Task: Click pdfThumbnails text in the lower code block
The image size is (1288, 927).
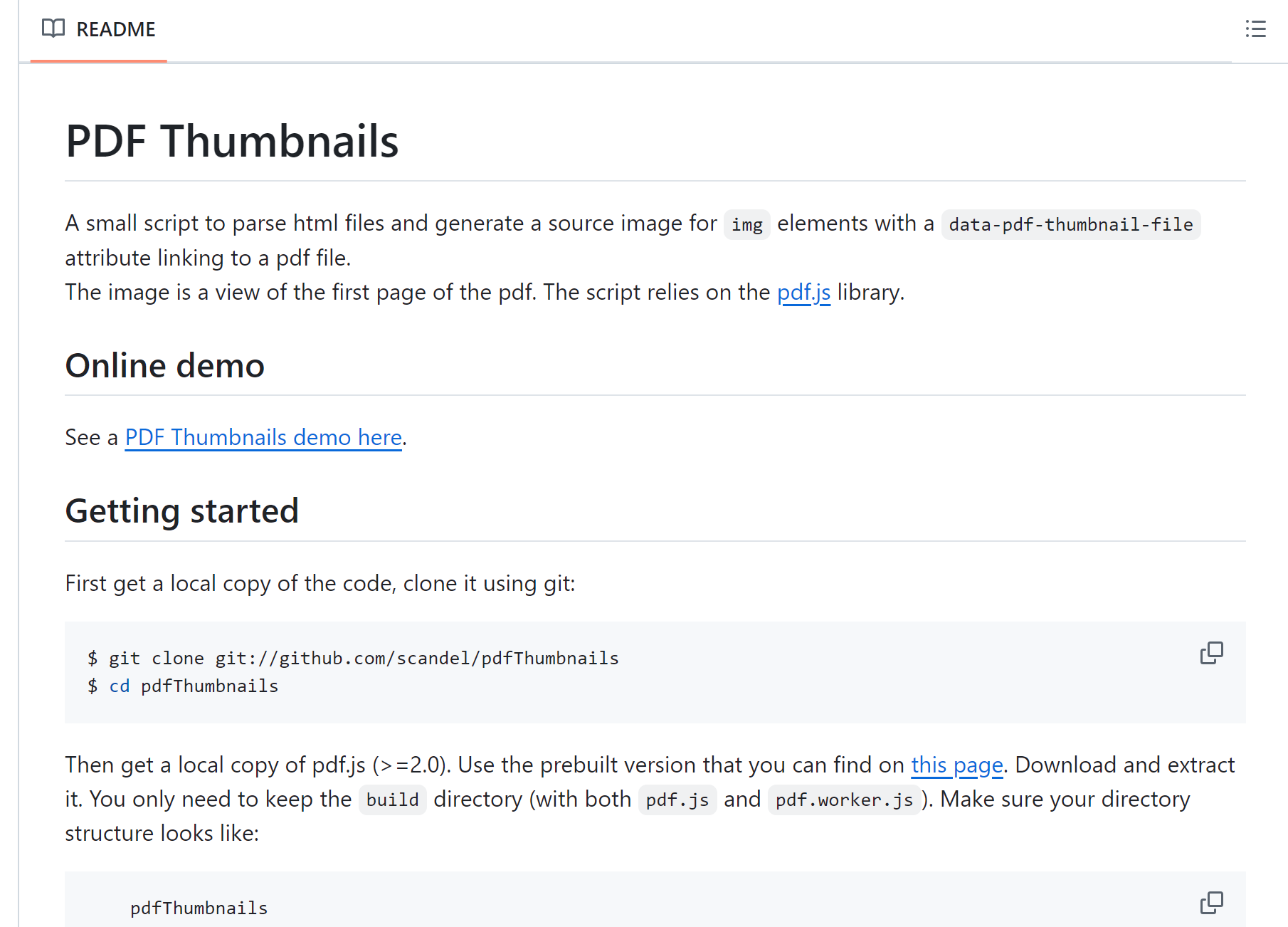Action: tap(199, 907)
